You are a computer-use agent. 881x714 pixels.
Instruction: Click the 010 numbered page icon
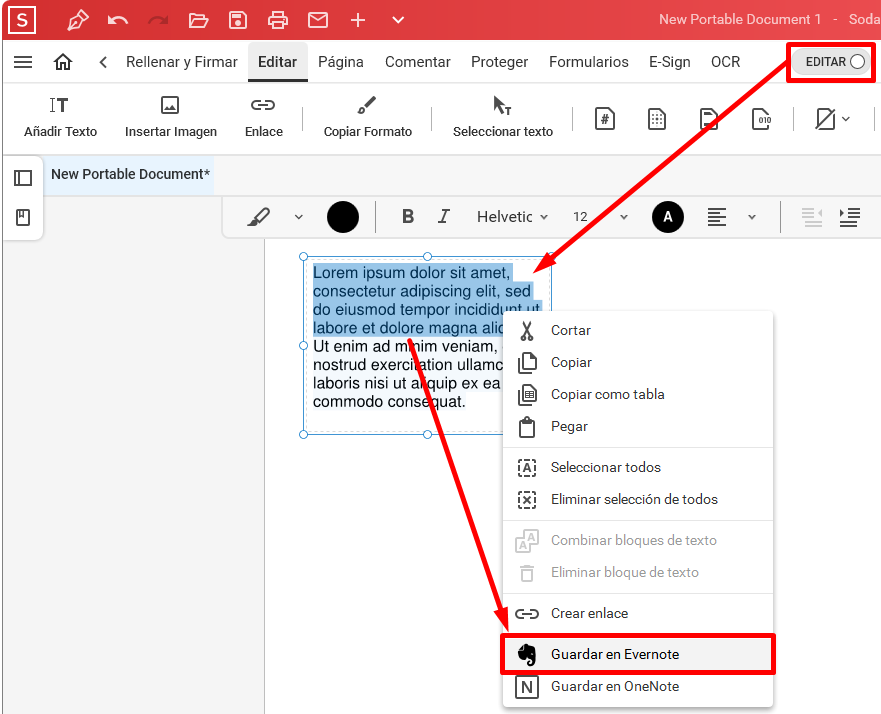[761, 119]
